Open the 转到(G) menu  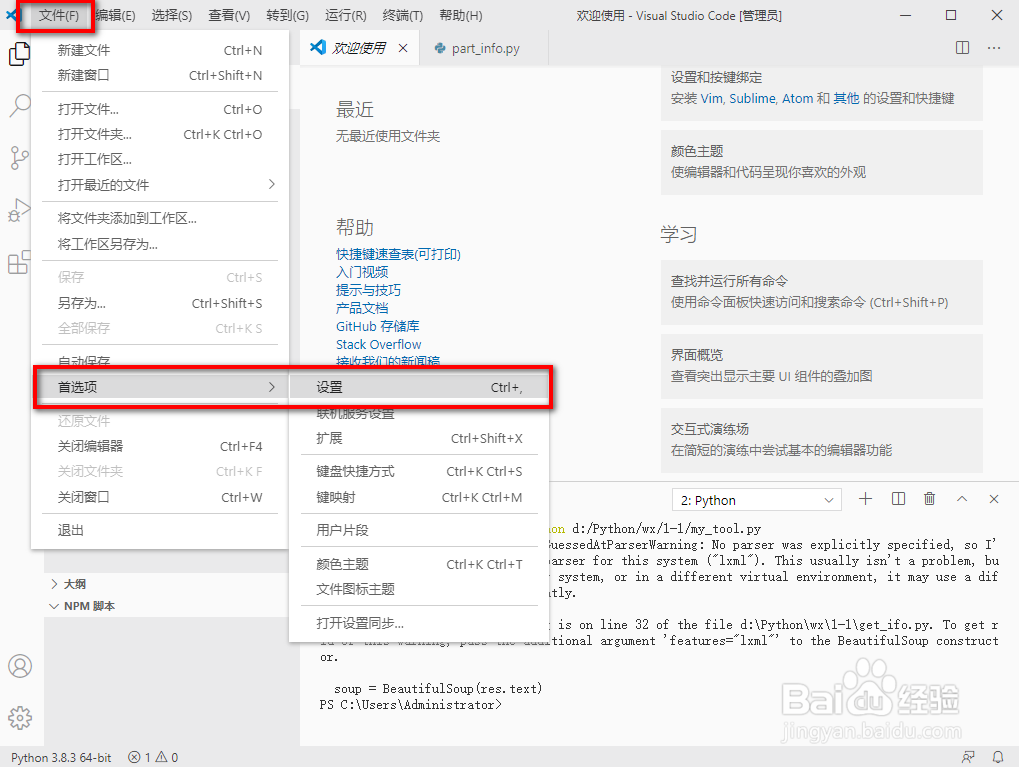click(x=287, y=16)
